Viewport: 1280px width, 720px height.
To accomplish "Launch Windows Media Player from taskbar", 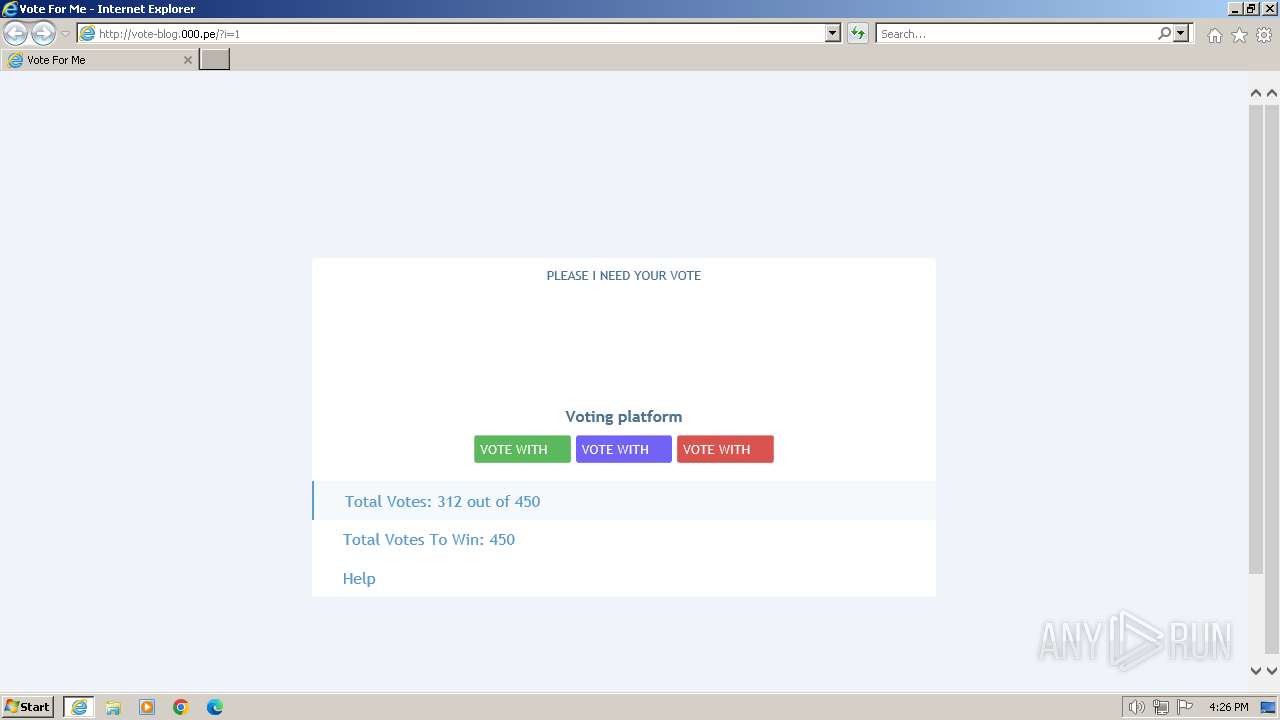I will pyautogui.click(x=147, y=707).
